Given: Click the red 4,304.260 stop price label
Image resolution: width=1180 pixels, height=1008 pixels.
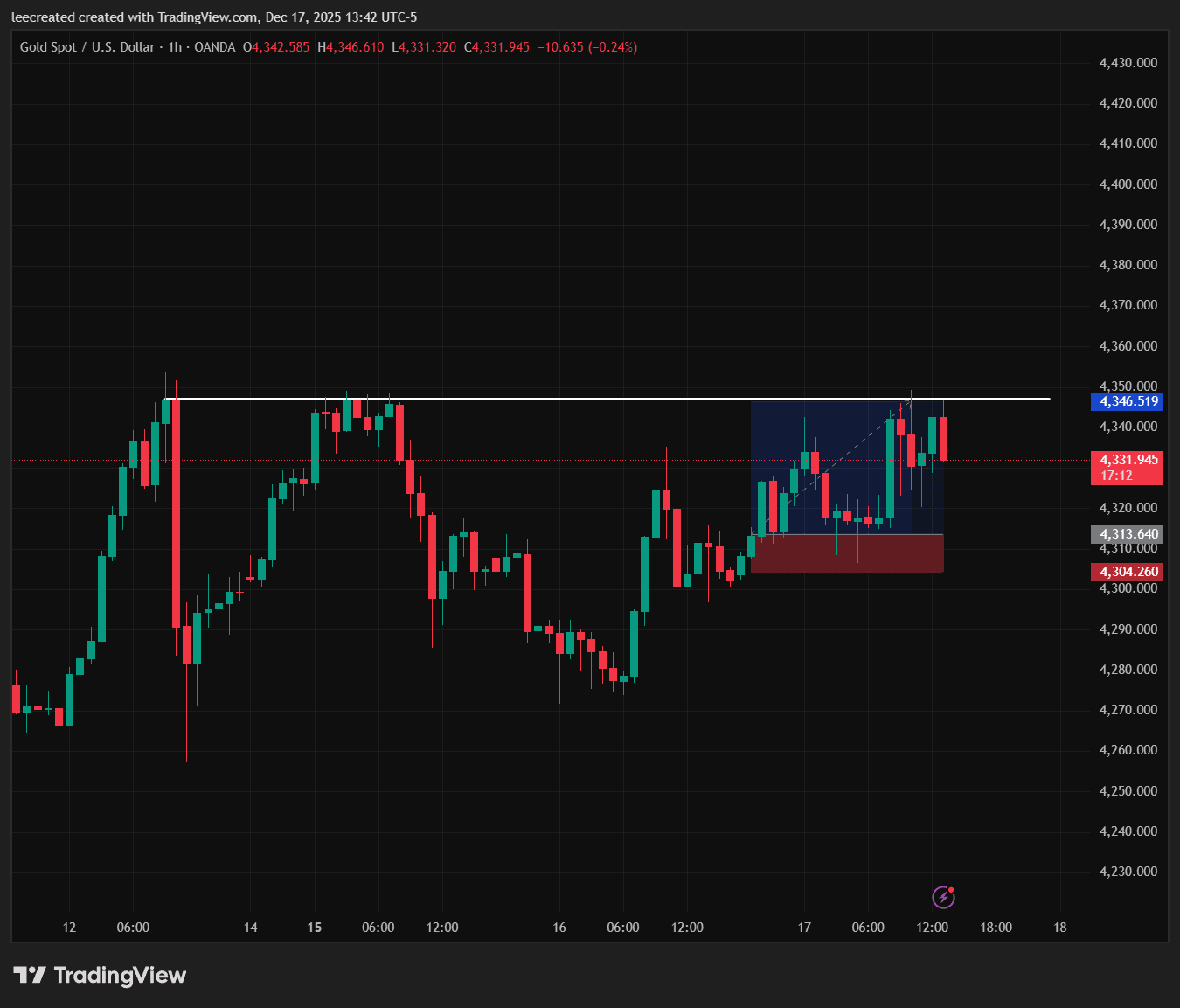Looking at the screenshot, I should pyautogui.click(x=1127, y=572).
